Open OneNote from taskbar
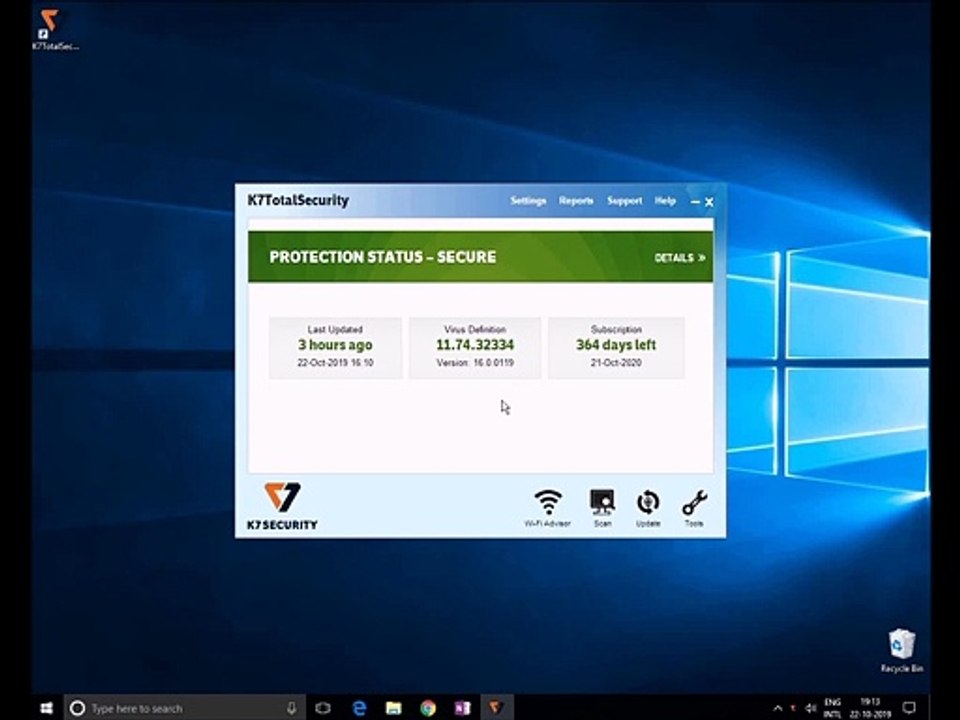This screenshot has height=720, width=960. pyautogui.click(x=462, y=708)
